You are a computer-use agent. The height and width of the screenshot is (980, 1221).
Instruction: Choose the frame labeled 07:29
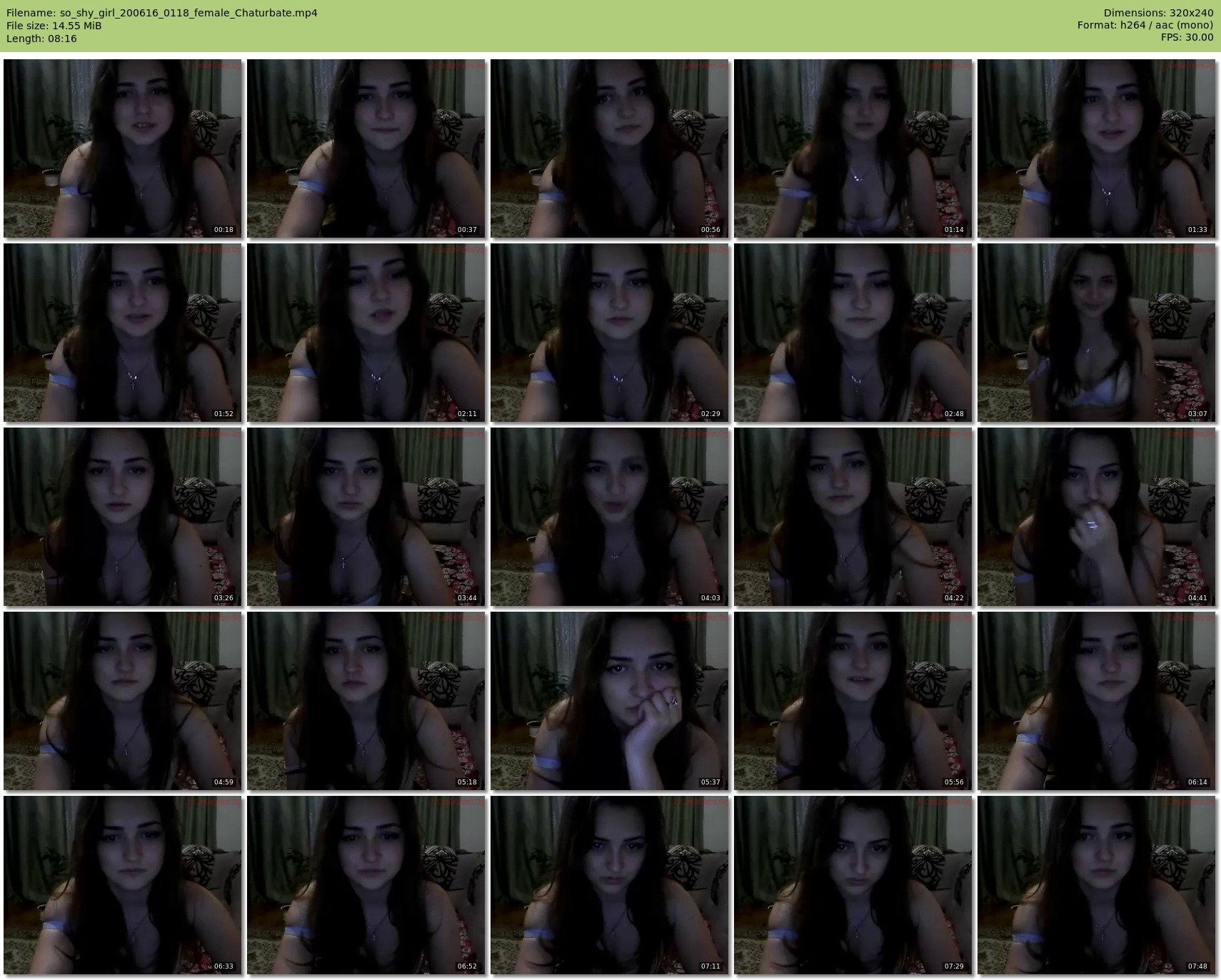[853, 885]
